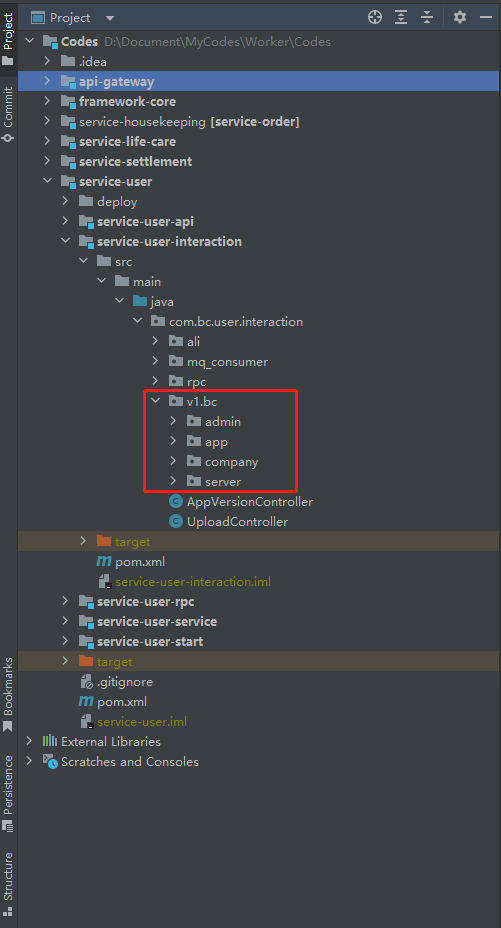Expand the External Libraries node
The width and height of the screenshot is (501, 928).
coord(29,741)
